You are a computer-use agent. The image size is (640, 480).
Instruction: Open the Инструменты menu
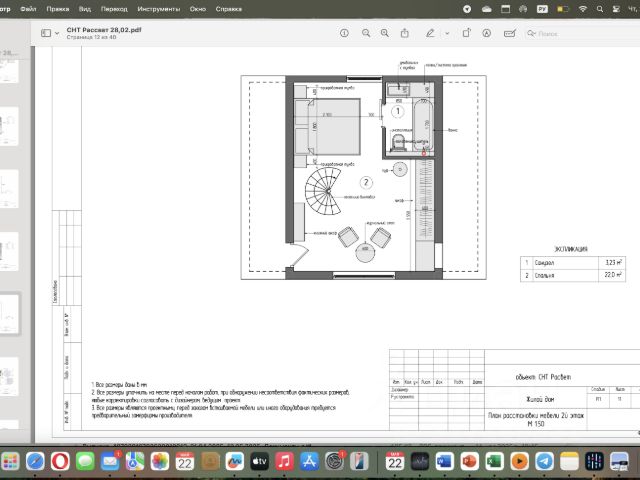pos(158,9)
